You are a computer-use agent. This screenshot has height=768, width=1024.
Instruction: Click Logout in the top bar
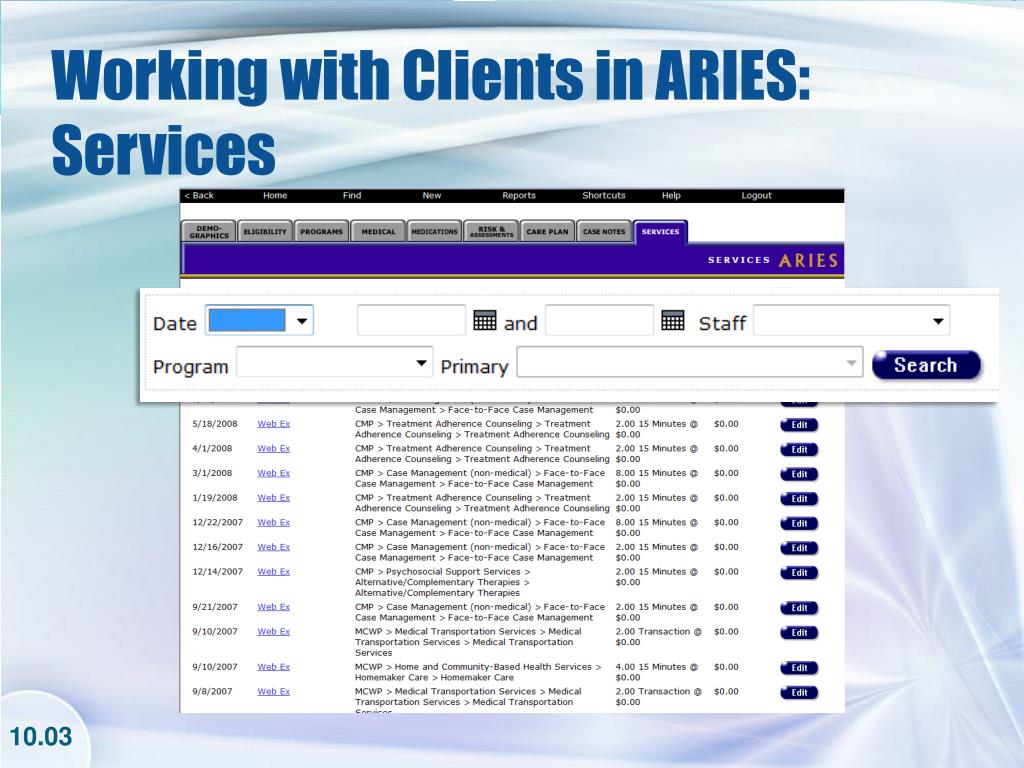coord(757,195)
